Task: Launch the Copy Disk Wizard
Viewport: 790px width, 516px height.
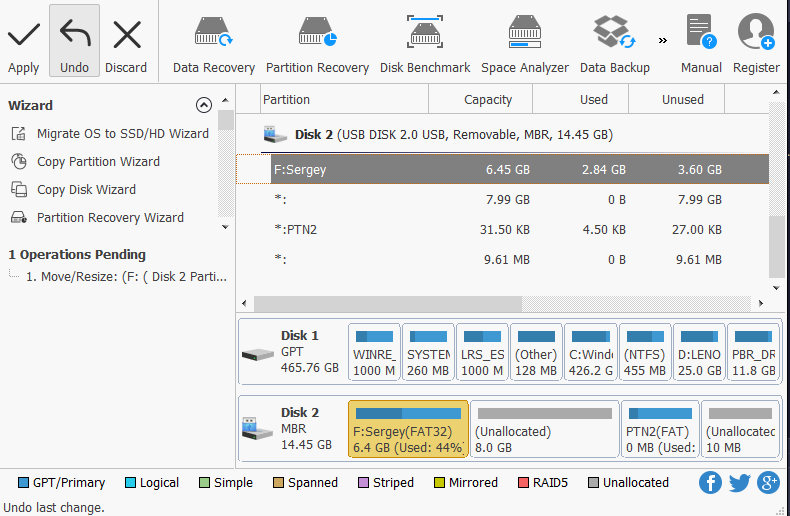Action: coord(74,189)
